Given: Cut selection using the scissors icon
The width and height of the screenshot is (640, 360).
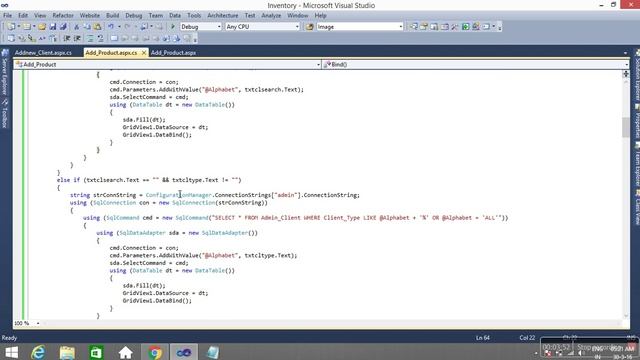Looking at the screenshot, I should coord(76,27).
